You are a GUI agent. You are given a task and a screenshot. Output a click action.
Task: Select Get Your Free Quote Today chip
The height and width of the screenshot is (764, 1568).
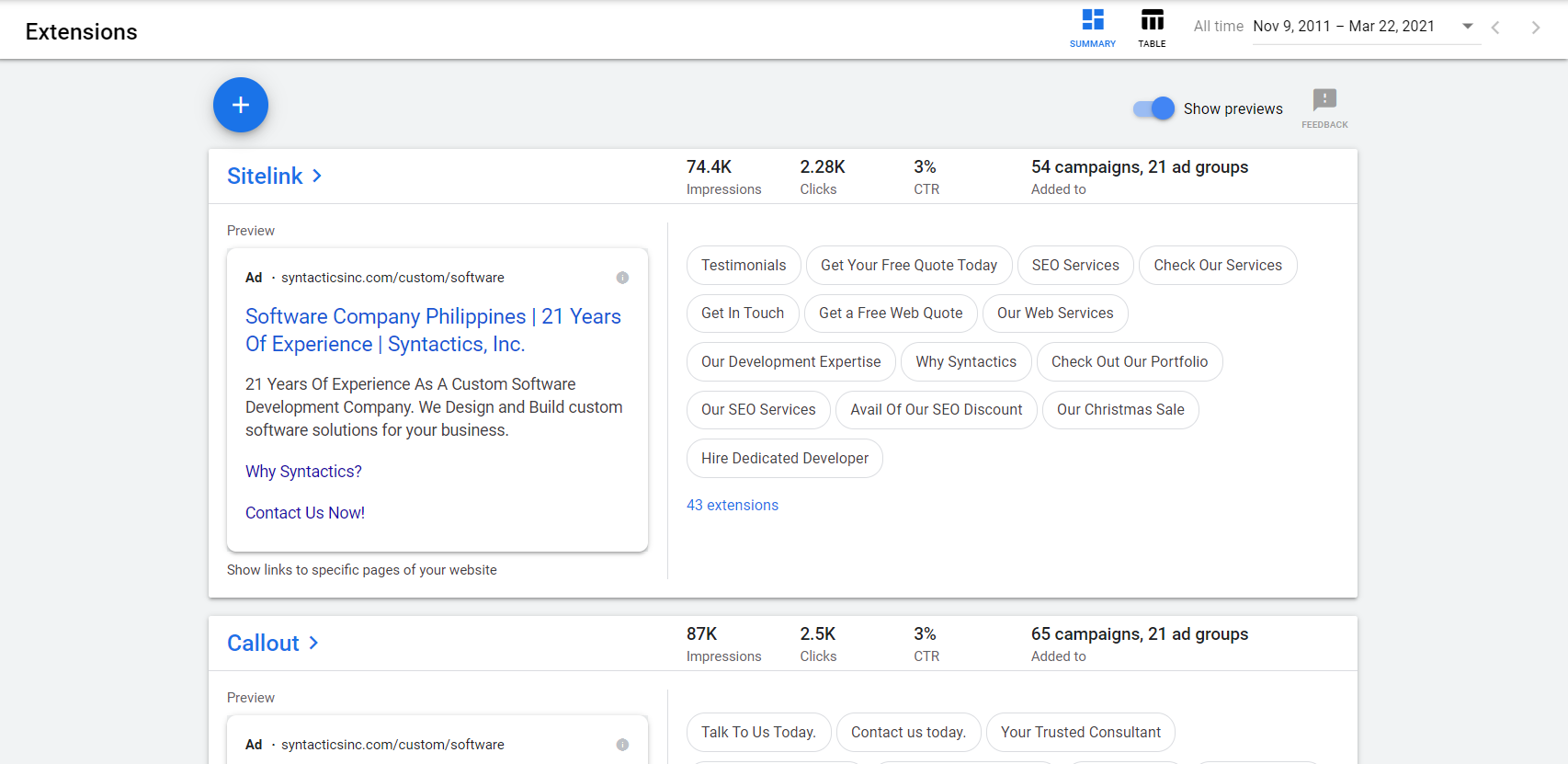click(909, 266)
